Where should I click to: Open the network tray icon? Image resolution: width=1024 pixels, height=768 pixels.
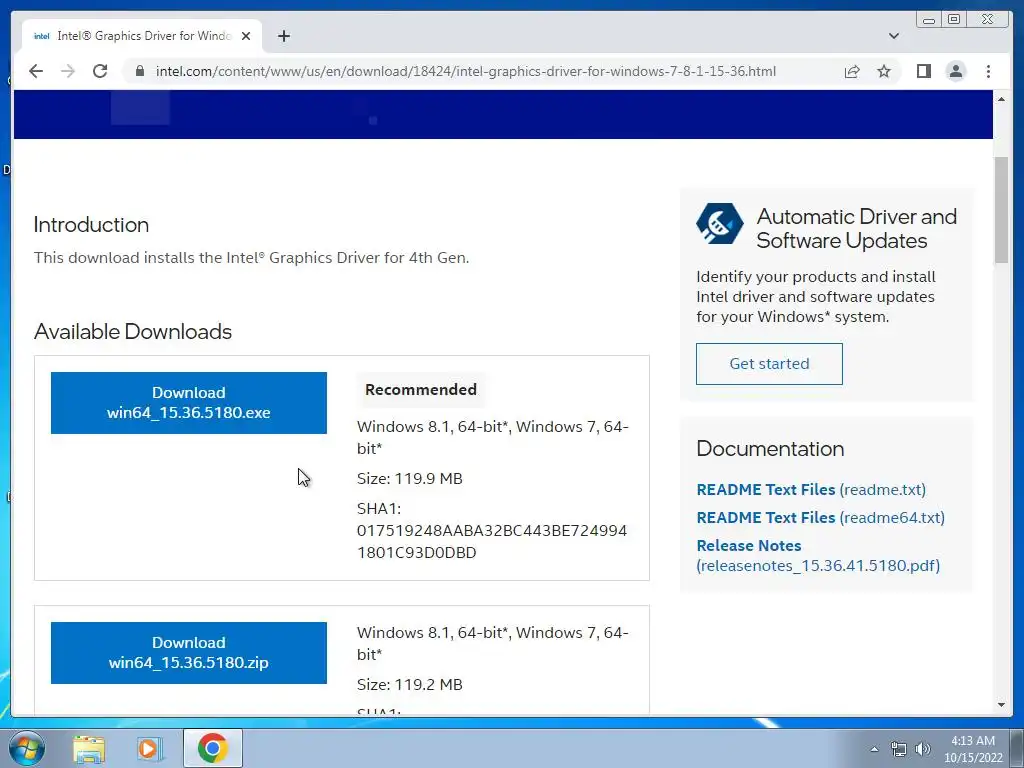tap(899, 749)
